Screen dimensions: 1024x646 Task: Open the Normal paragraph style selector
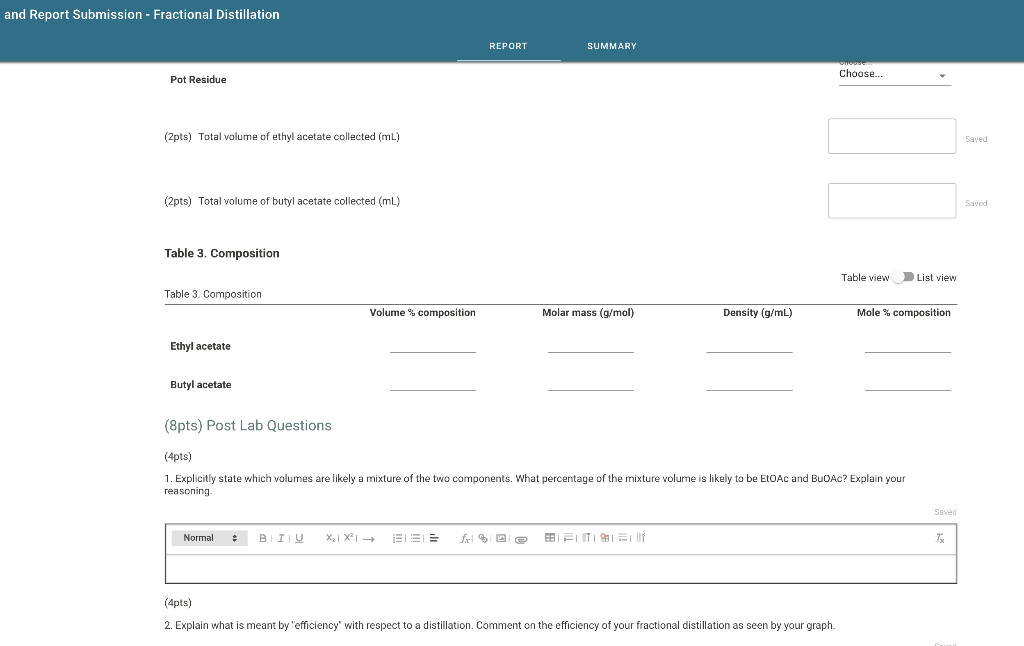[209, 538]
